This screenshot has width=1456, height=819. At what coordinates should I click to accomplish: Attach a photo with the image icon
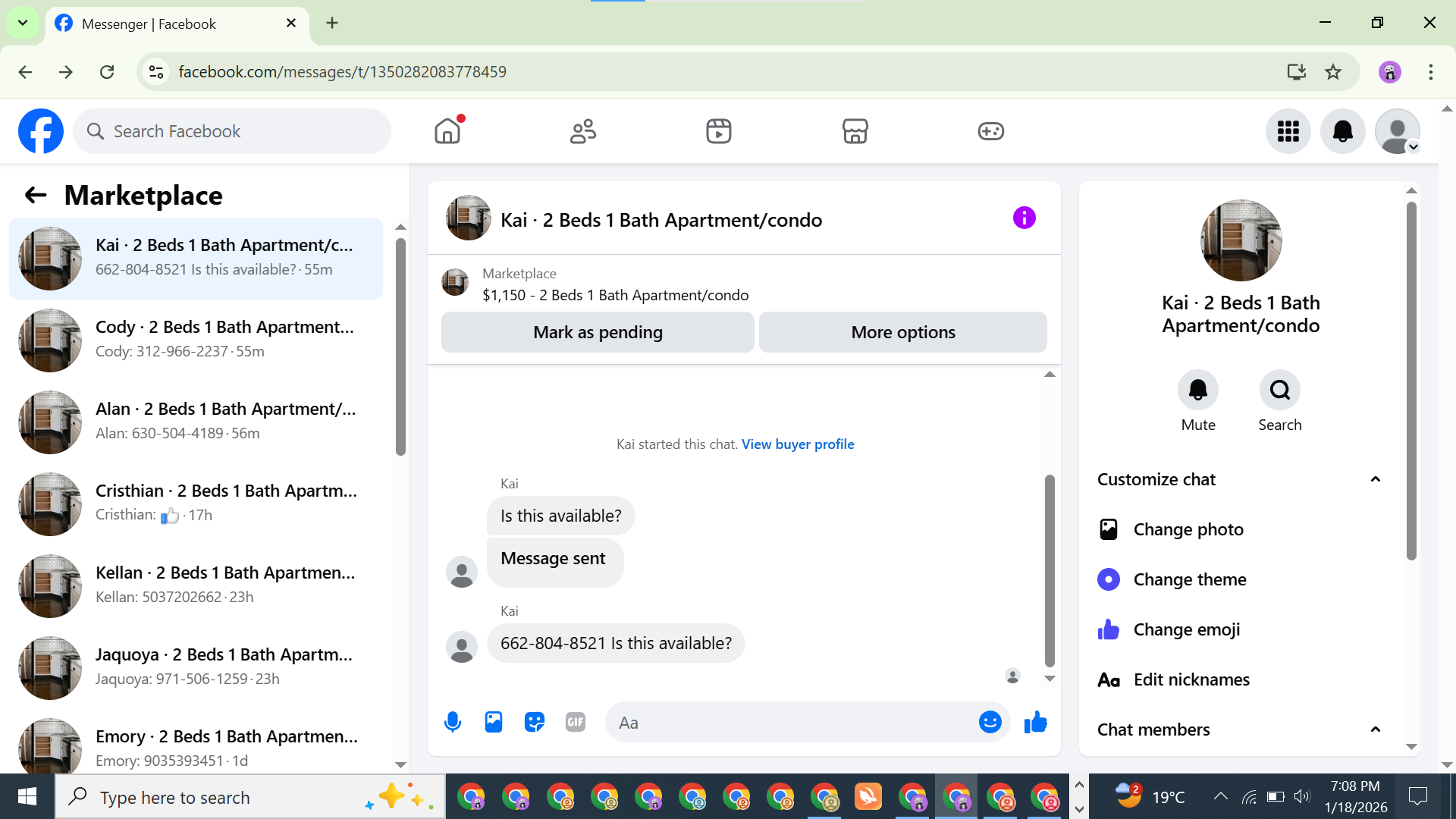point(494,722)
